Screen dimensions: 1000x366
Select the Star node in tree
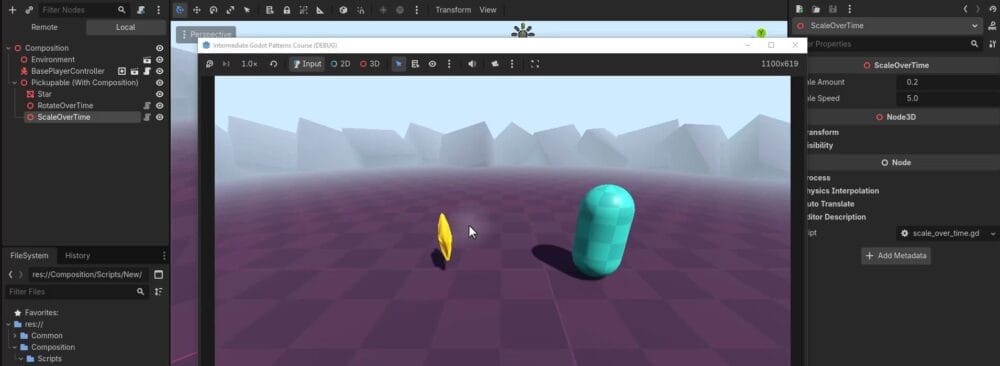coord(44,94)
